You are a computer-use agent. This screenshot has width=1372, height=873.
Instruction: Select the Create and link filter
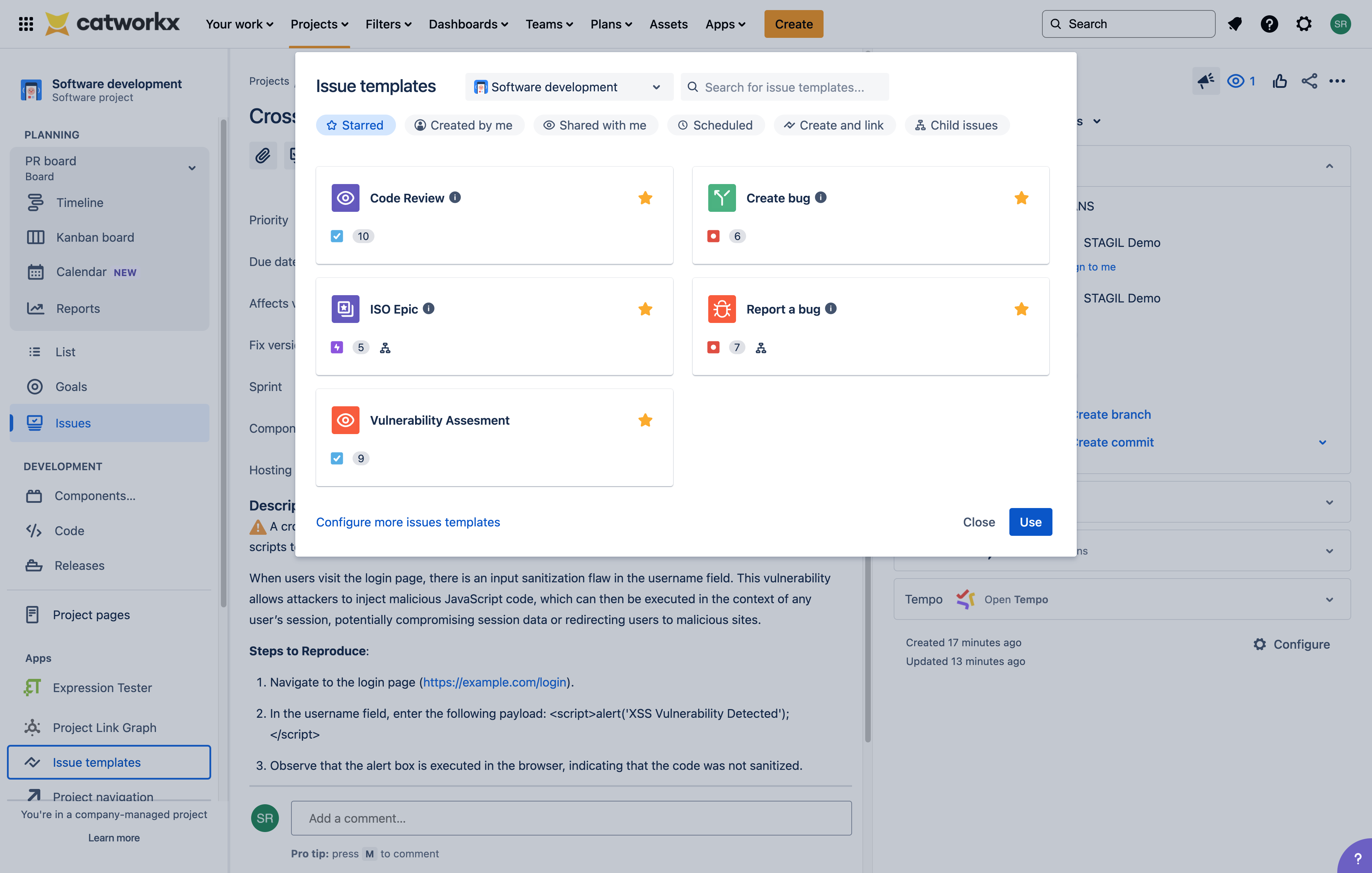click(834, 125)
